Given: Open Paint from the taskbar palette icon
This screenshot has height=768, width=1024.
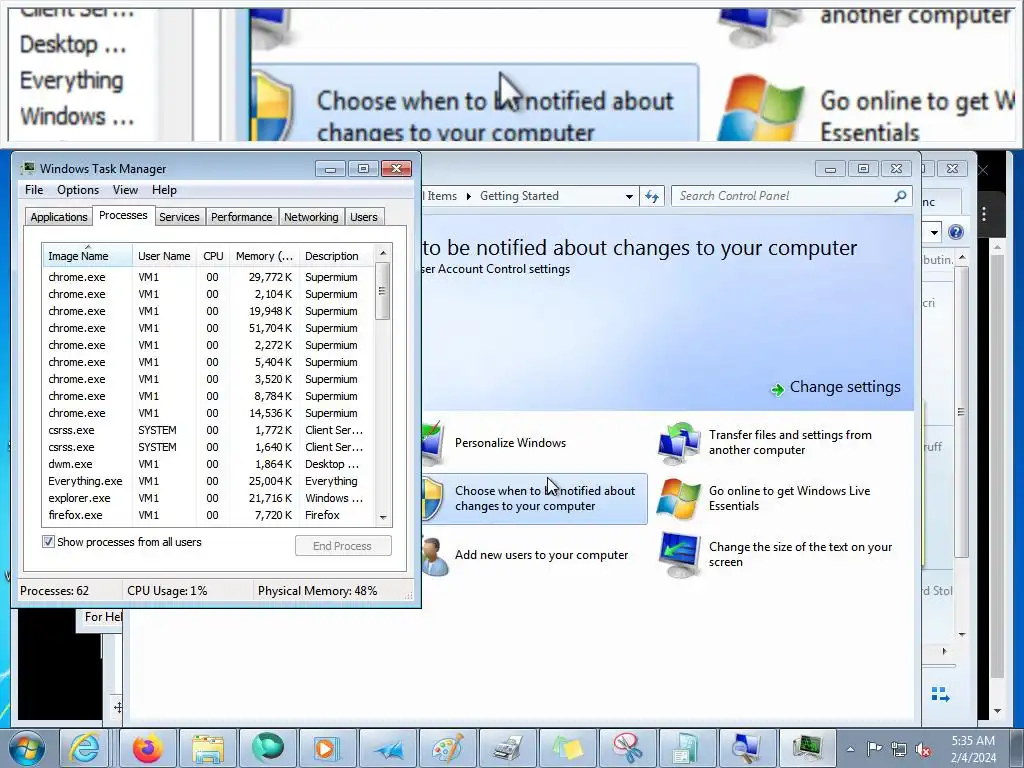Looking at the screenshot, I should (448, 748).
